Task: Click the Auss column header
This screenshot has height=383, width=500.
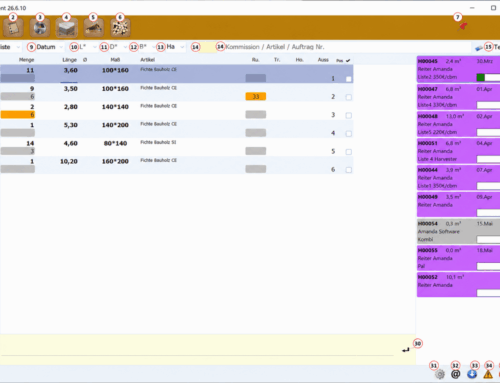Action: point(323,60)
